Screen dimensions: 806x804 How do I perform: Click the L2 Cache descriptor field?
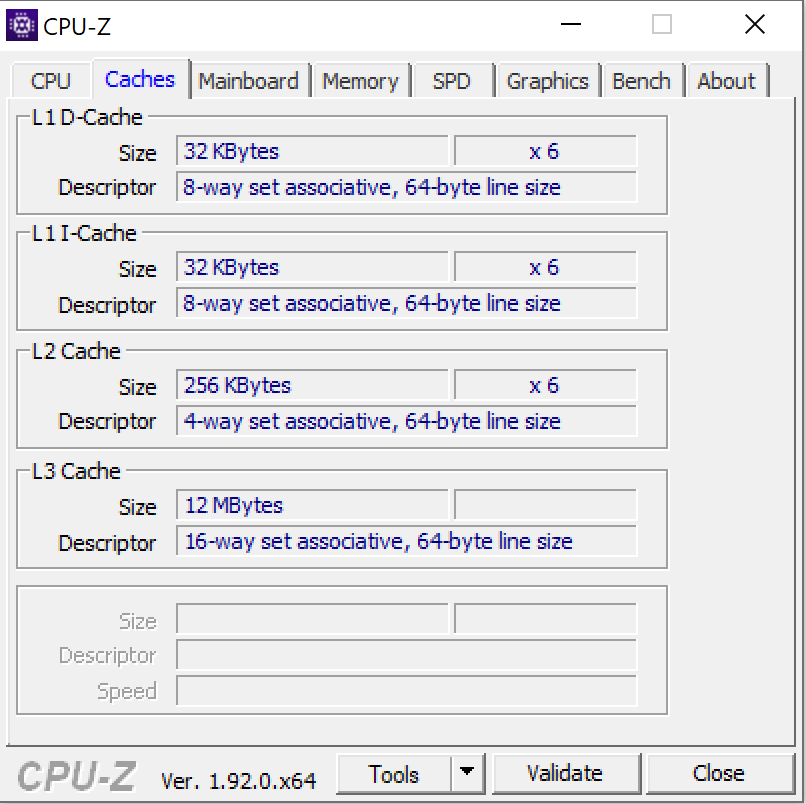[x=406, y=421]
